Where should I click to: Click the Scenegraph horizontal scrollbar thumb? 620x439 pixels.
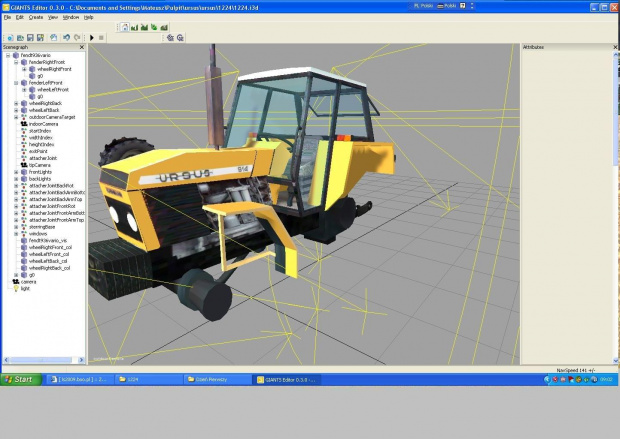point(41,360)
